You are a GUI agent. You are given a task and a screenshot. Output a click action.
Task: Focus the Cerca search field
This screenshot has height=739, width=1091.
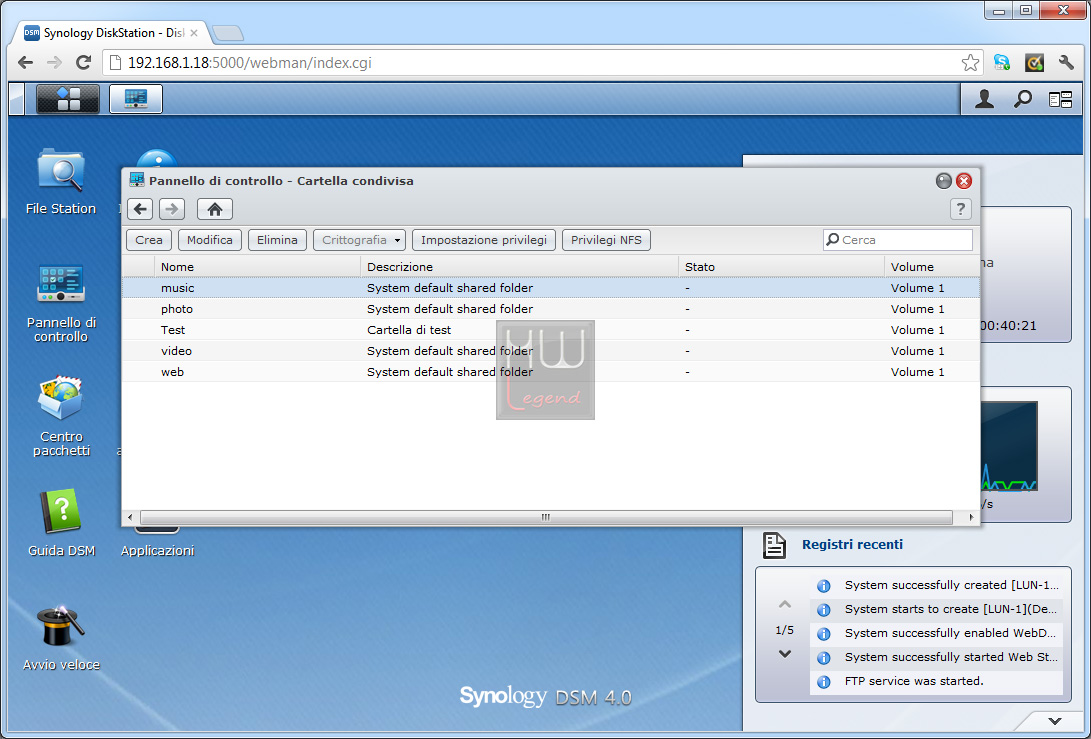pos(898,240)
